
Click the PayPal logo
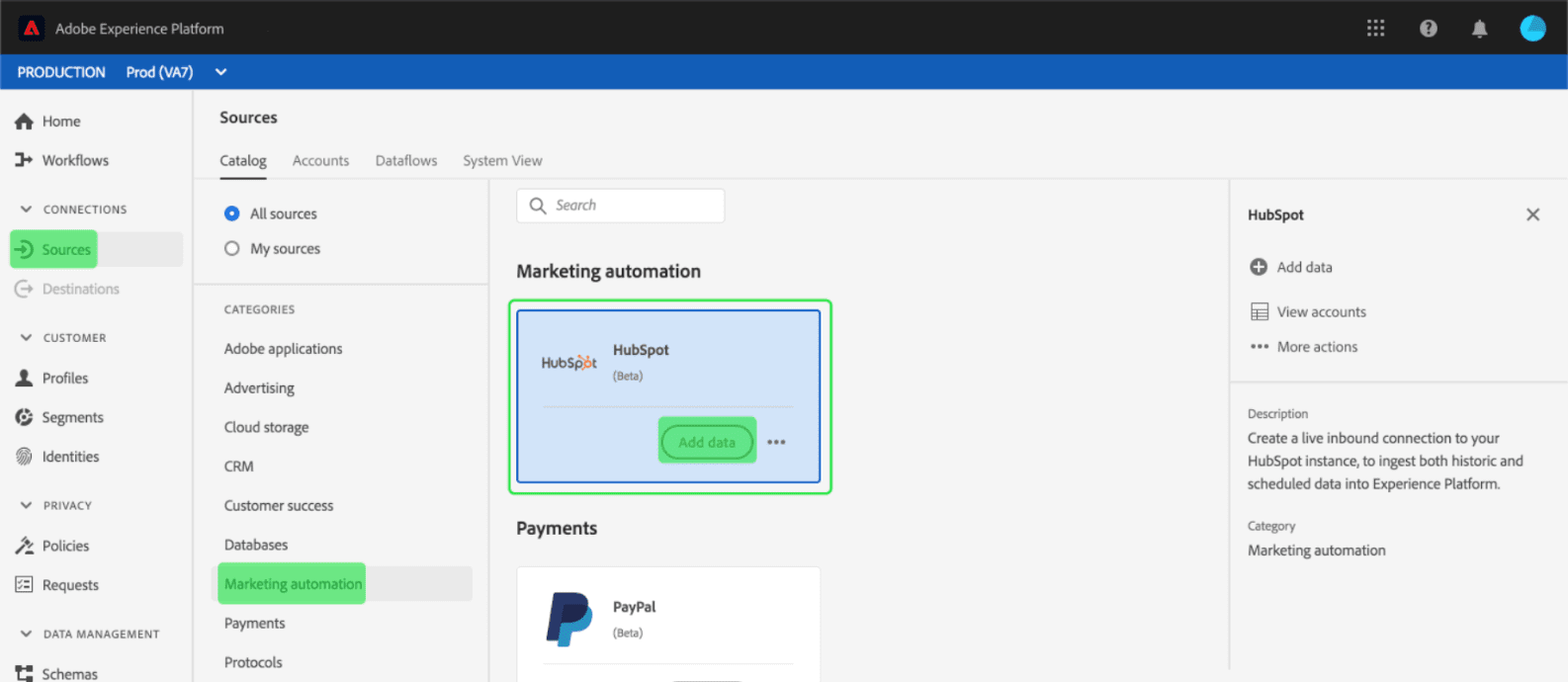click(x=569, y=620)
